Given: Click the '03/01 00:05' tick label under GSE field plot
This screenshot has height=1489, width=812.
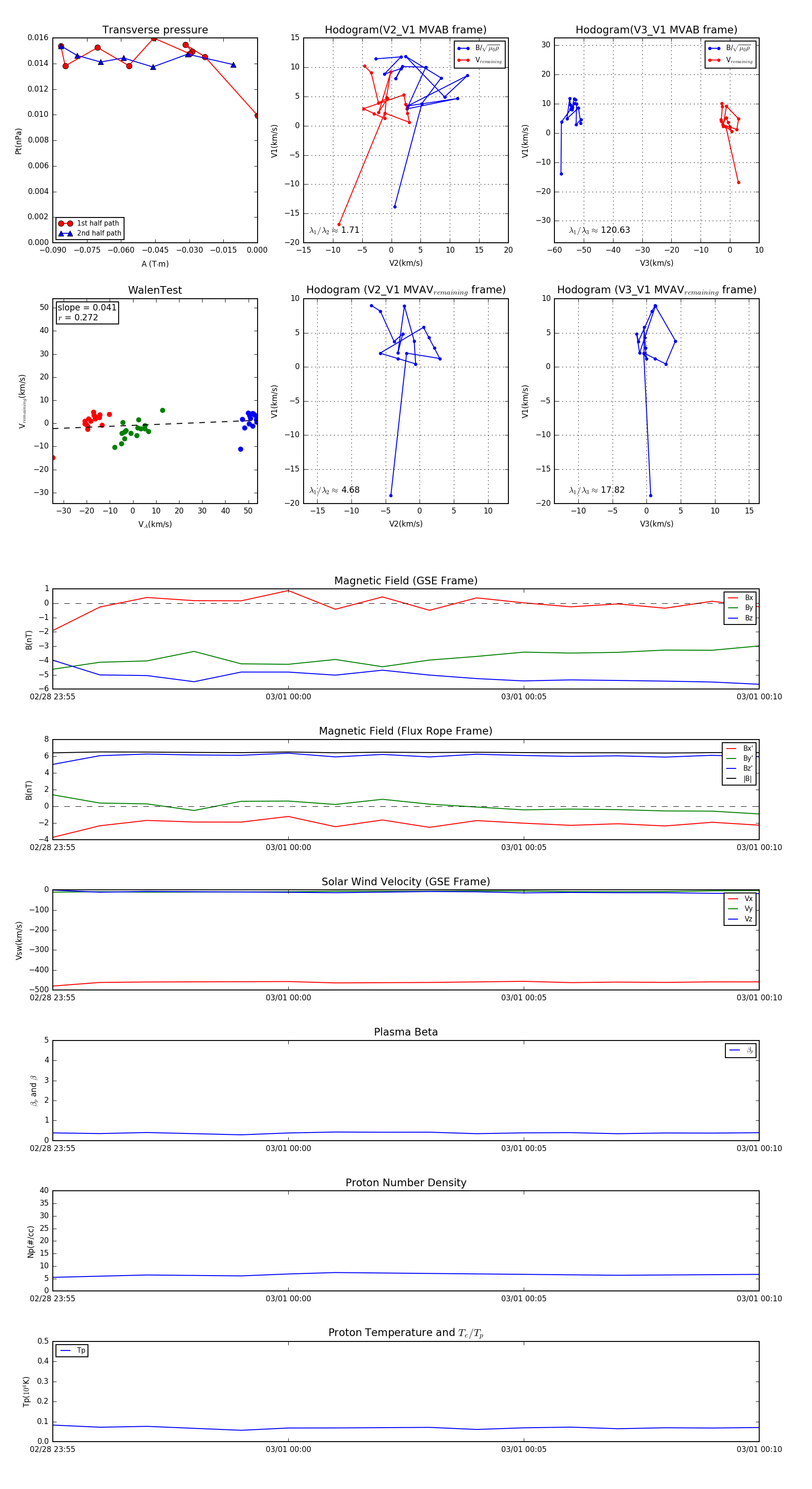Looking at the screenshot, I should [524, 697].
